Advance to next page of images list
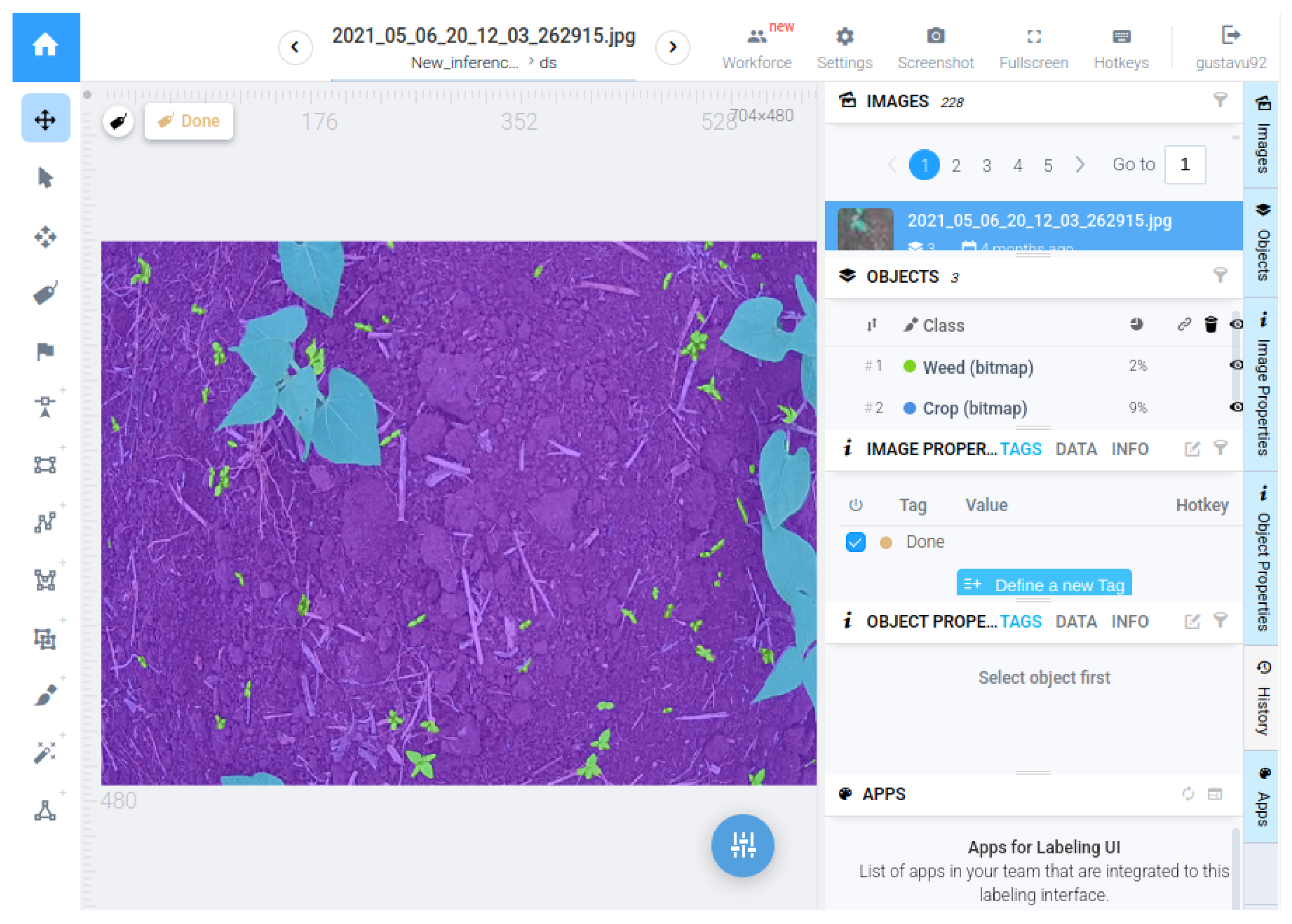The width and height of the screenshot is (1292, 924). [1080, 165]
